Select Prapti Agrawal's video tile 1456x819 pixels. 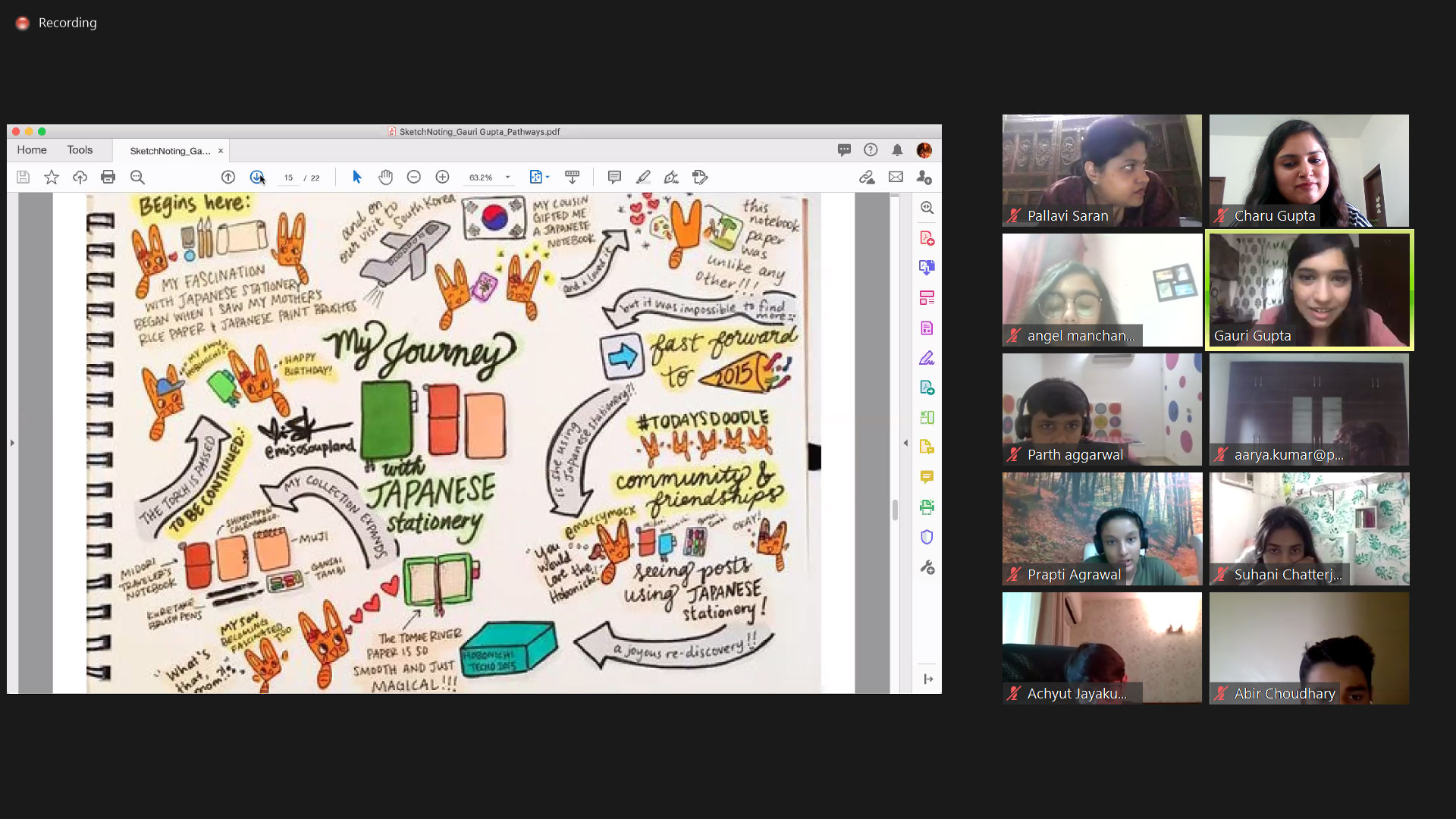pos(1102,529)
